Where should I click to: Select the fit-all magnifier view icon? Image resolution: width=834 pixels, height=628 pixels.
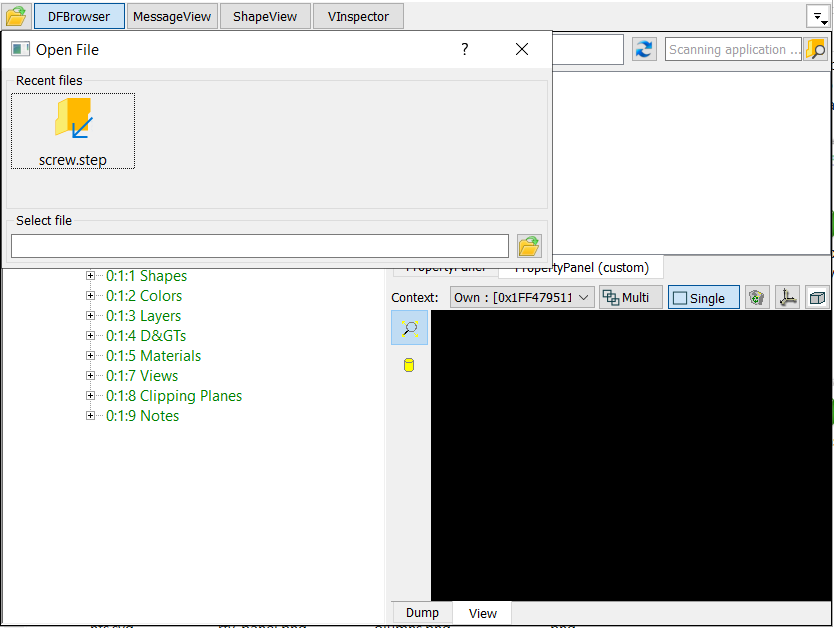pos(409,328)
